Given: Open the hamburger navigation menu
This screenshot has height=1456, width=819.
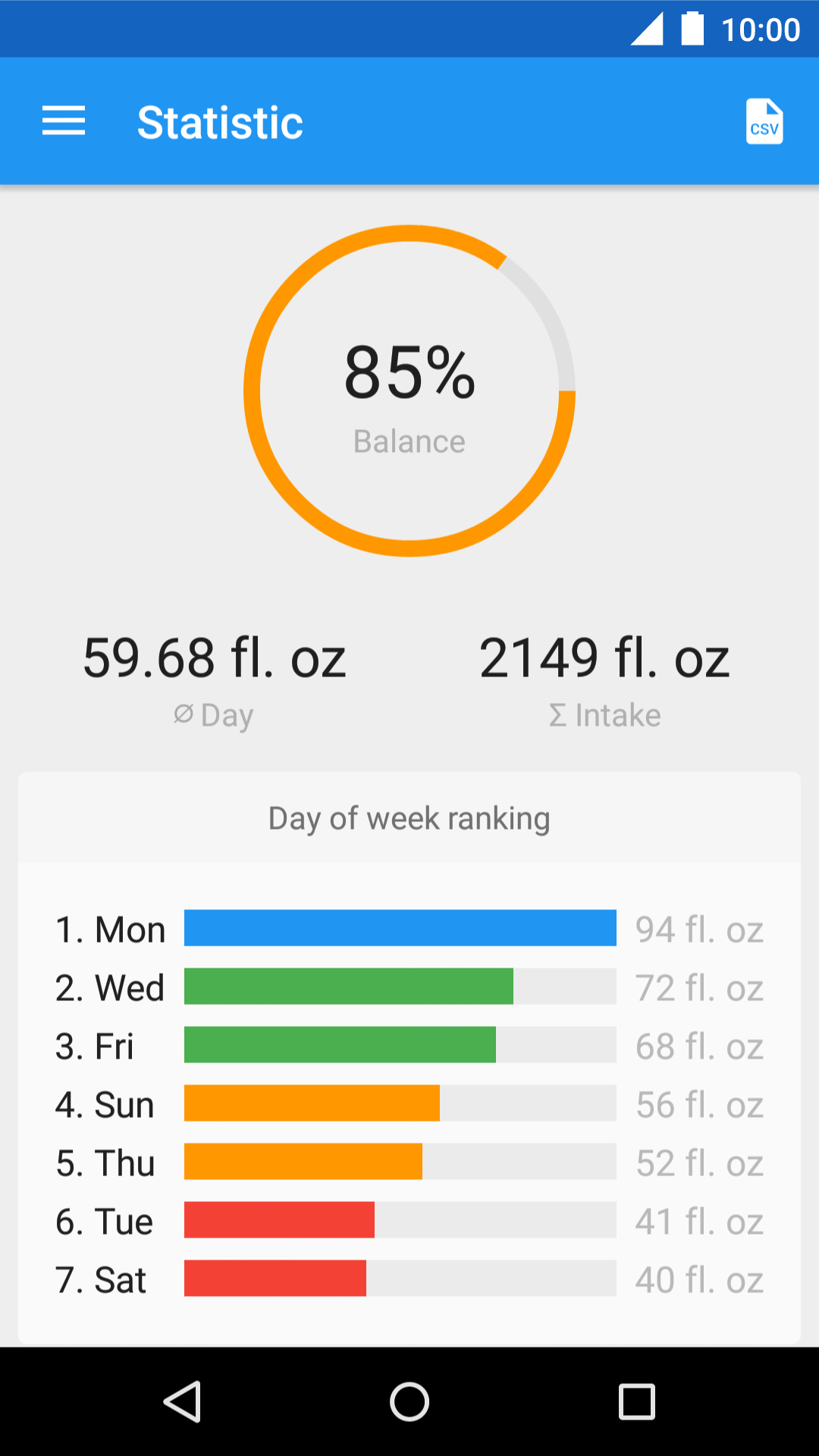Looking at the screenshot, I should [64, 121].
